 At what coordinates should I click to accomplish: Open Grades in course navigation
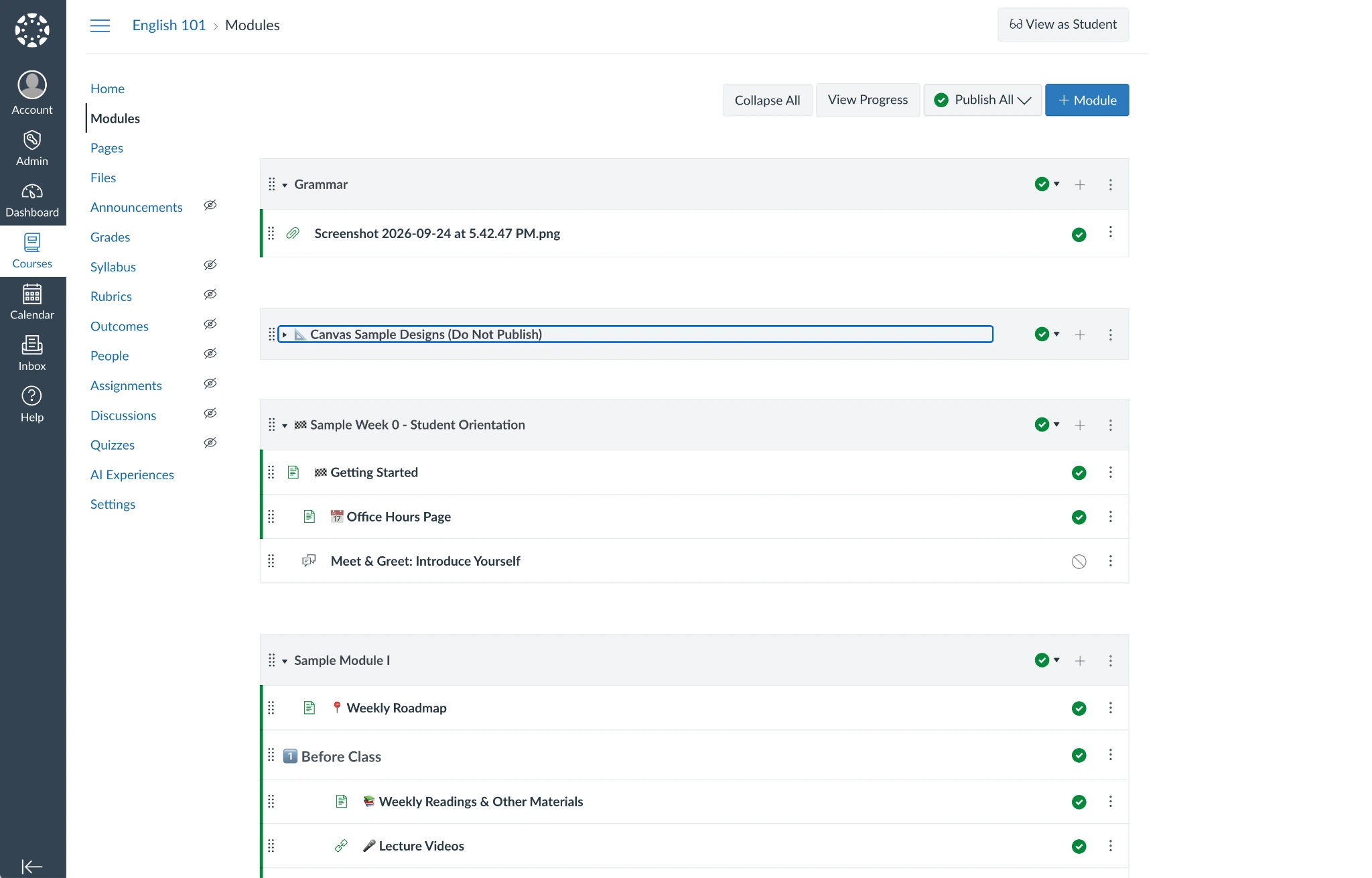(110, 237)
